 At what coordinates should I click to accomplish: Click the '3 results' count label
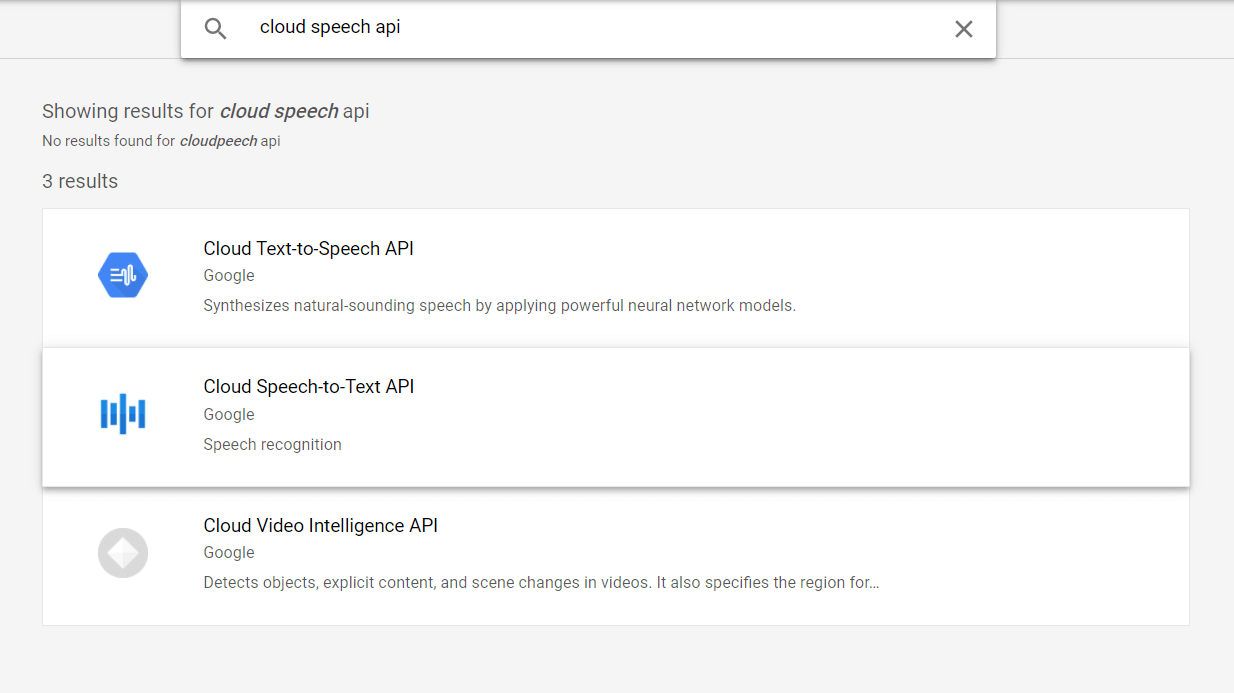point(79,181)
